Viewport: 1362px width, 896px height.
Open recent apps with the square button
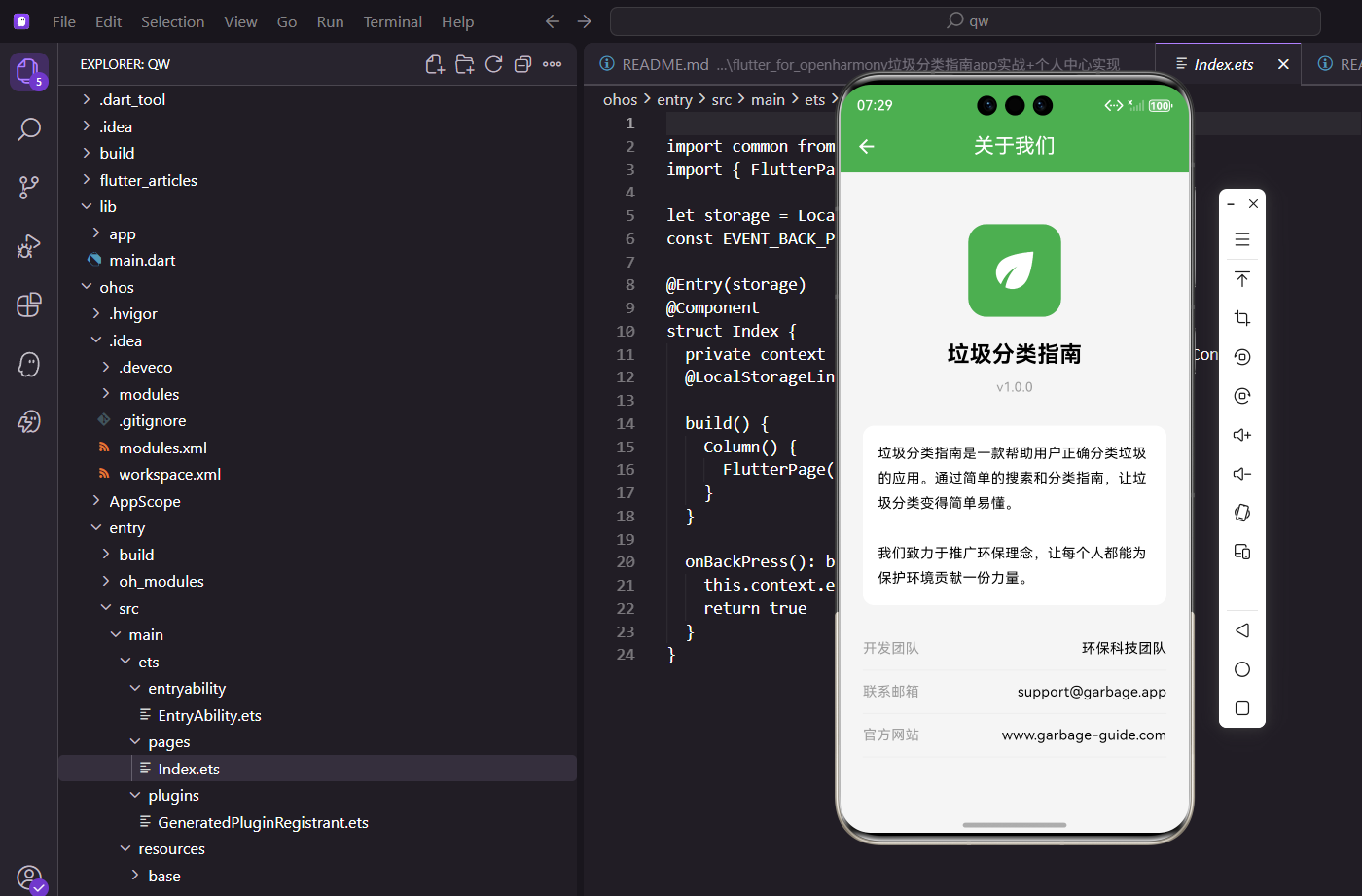[x=1241, y=708]
